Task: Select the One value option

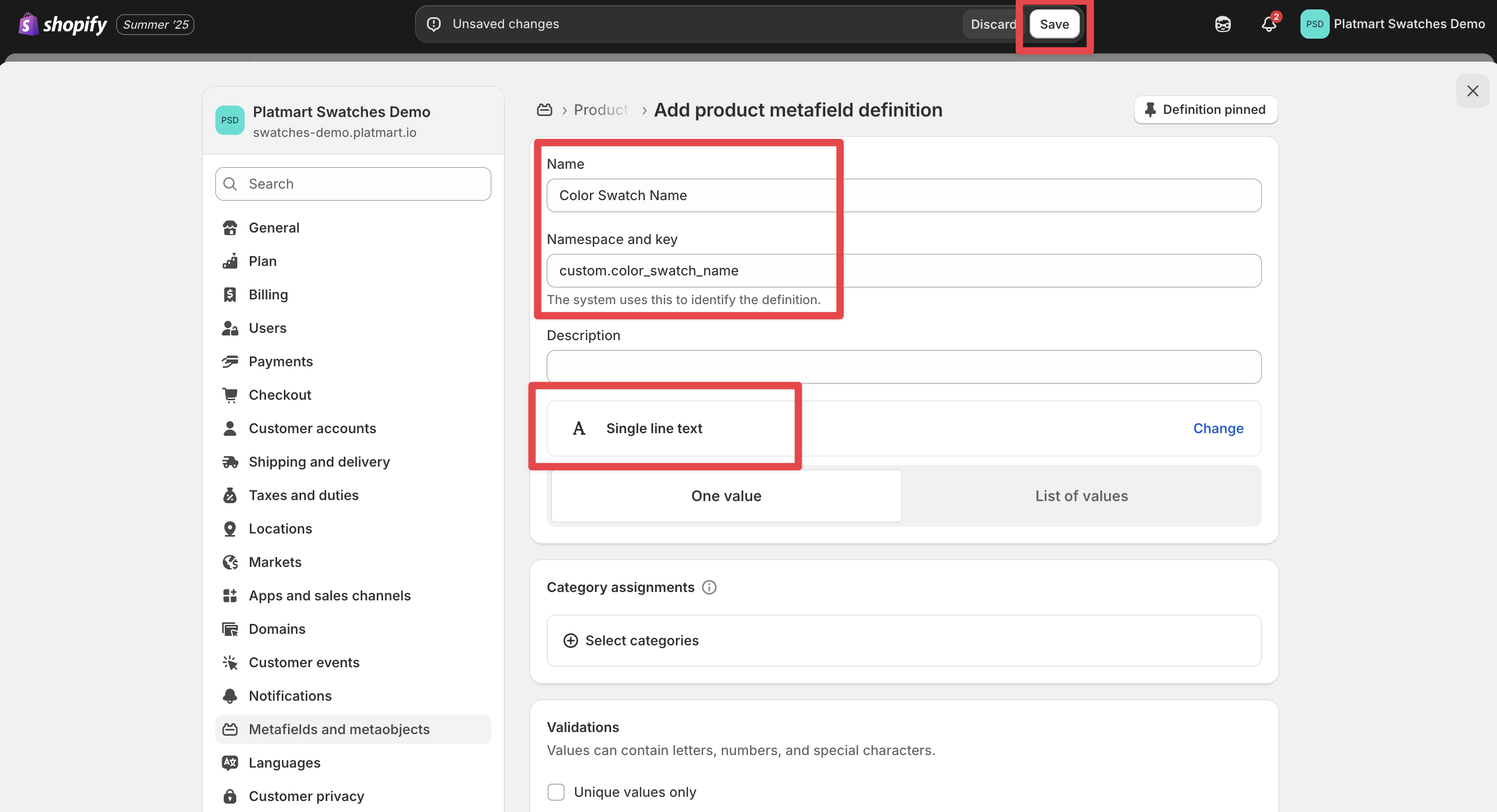Action: coord(726,496)
